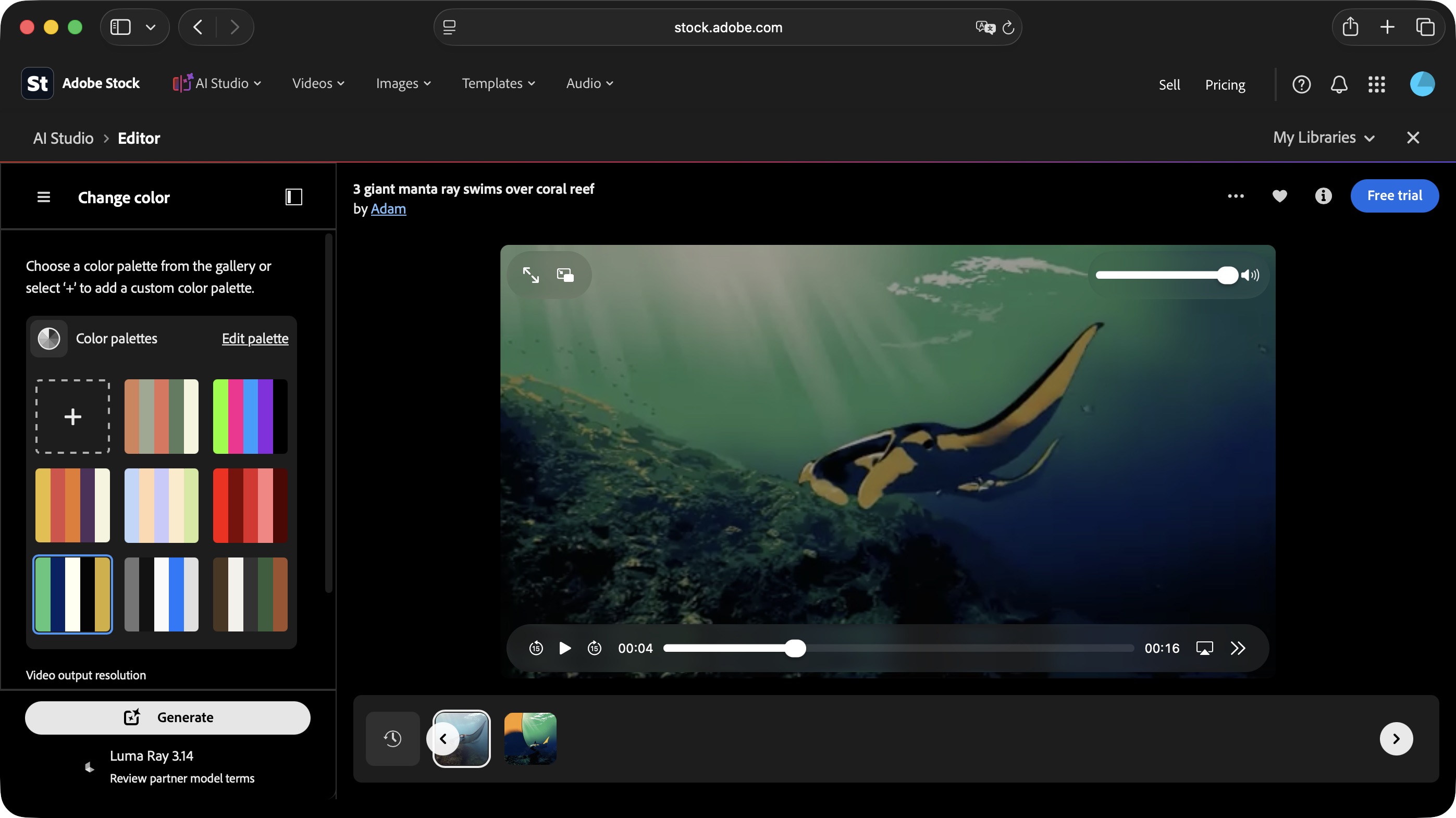
Task: Click the Safari address bar
Action: pos(728,27)
